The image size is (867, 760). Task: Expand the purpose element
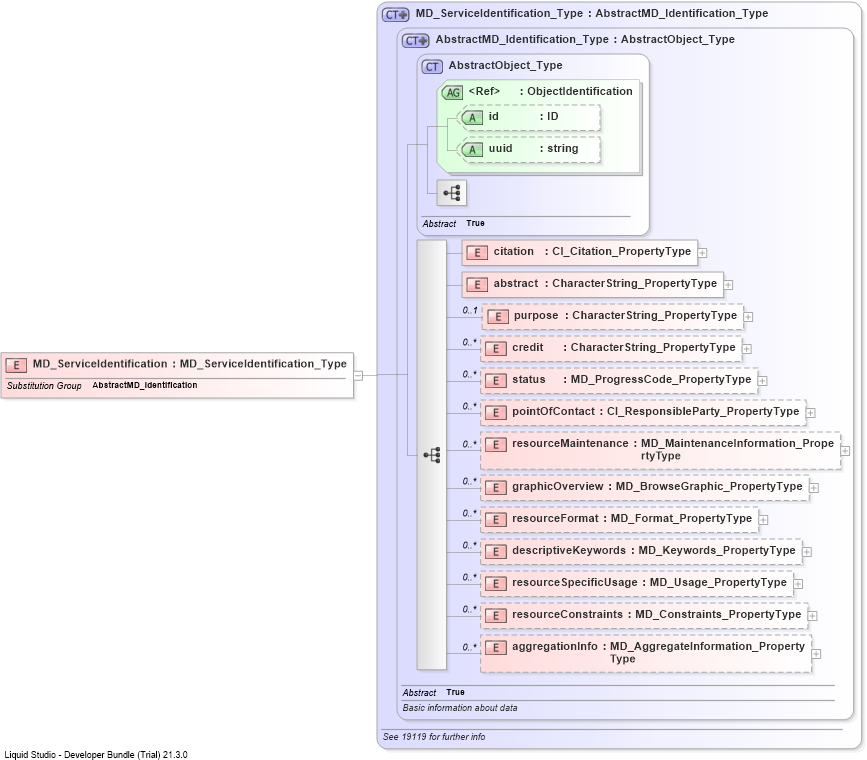(748, 317)
